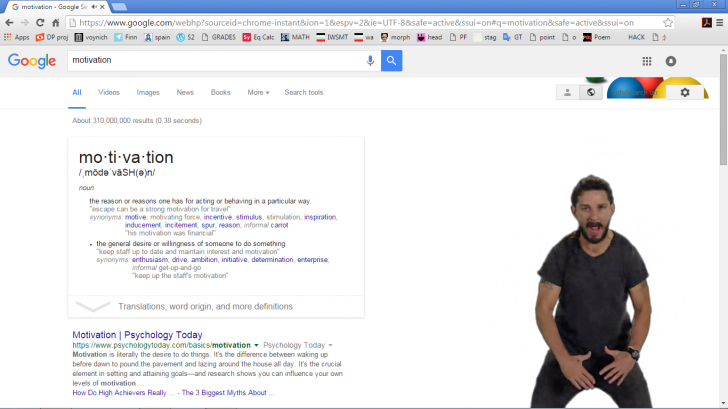Switch to the Videos tab
This screenshot has height=409, width=728.
[109, 92]
